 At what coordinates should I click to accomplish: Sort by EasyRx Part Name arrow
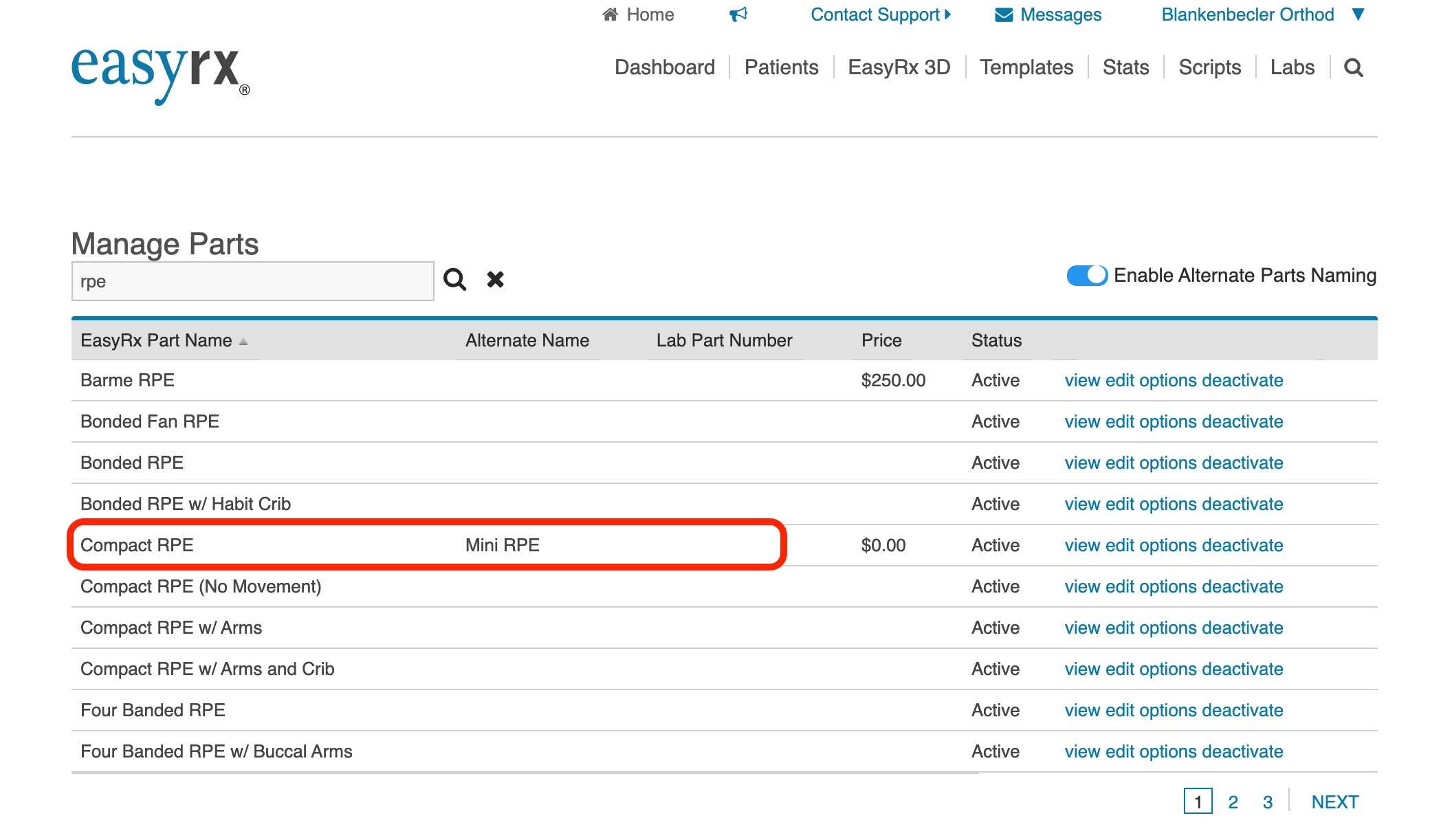point(243,342)
